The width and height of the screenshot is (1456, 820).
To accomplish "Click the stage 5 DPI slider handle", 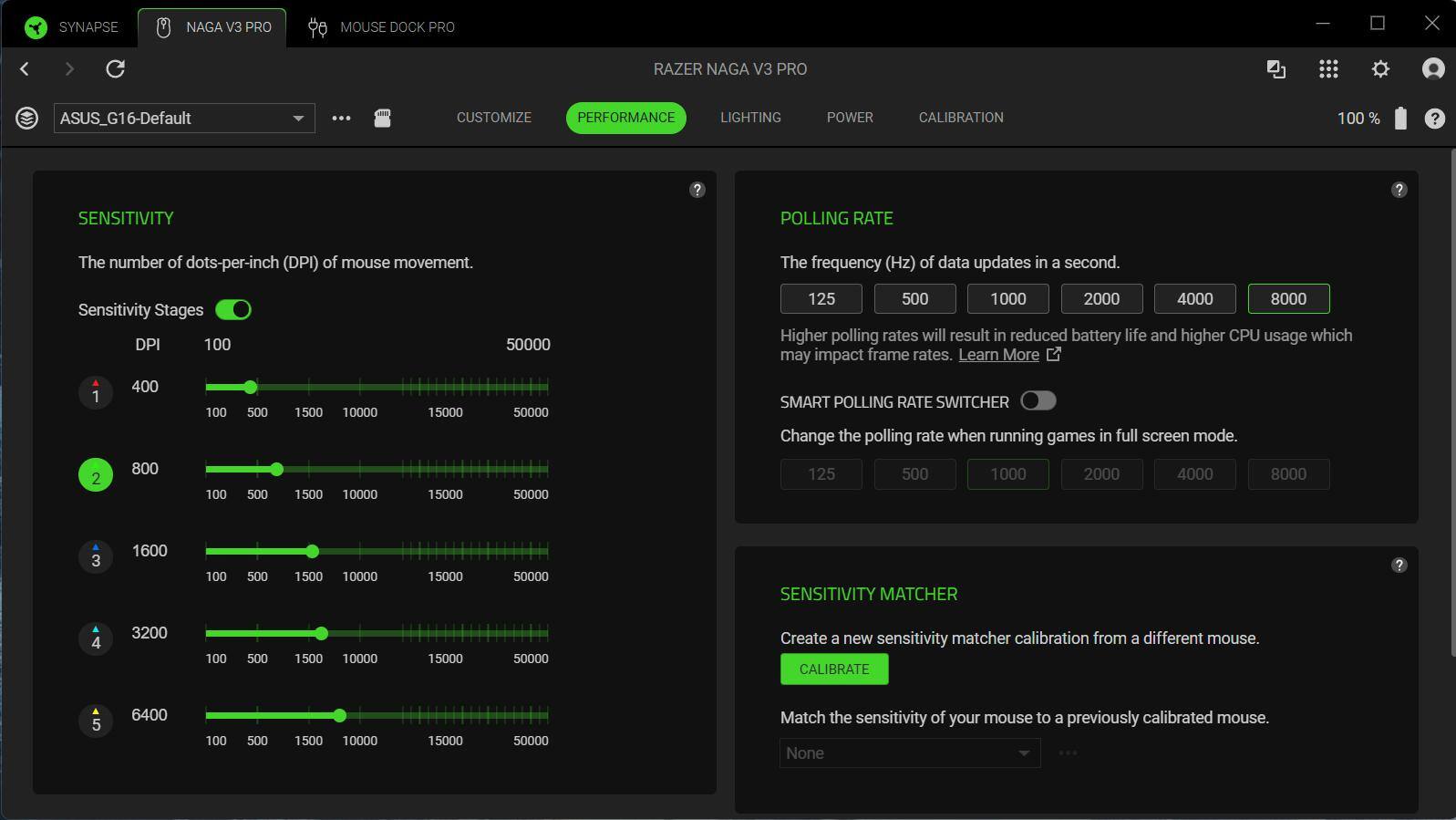I will click(x=340, y=716).
